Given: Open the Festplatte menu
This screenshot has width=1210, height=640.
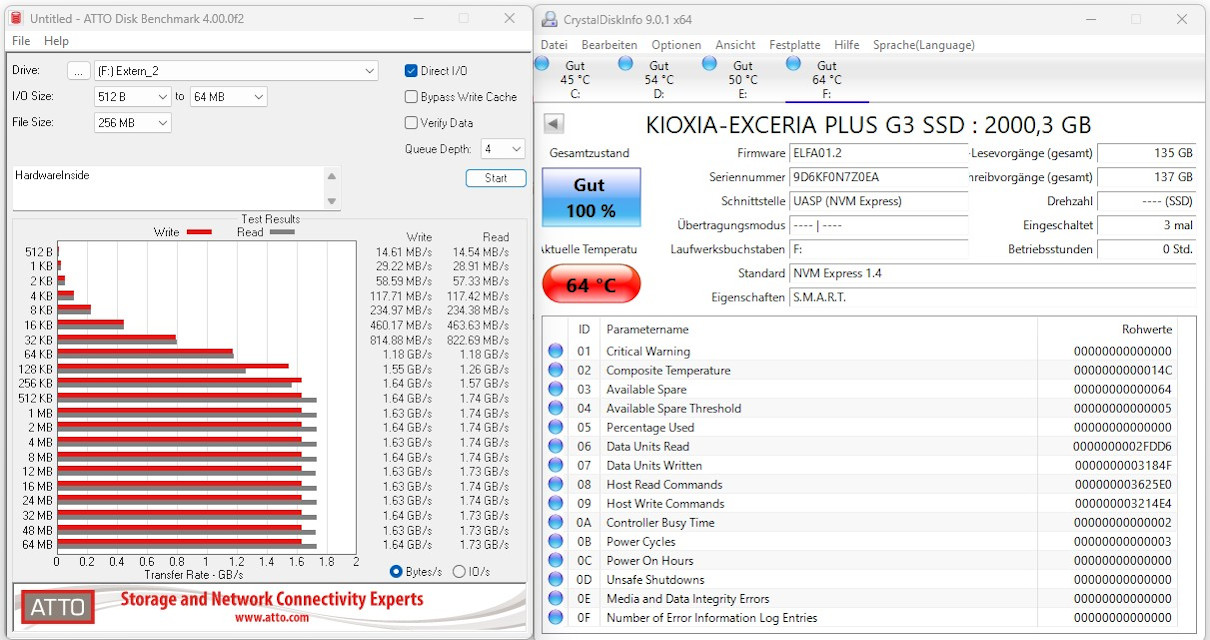Looking at the screenshot, I should 794,45.
